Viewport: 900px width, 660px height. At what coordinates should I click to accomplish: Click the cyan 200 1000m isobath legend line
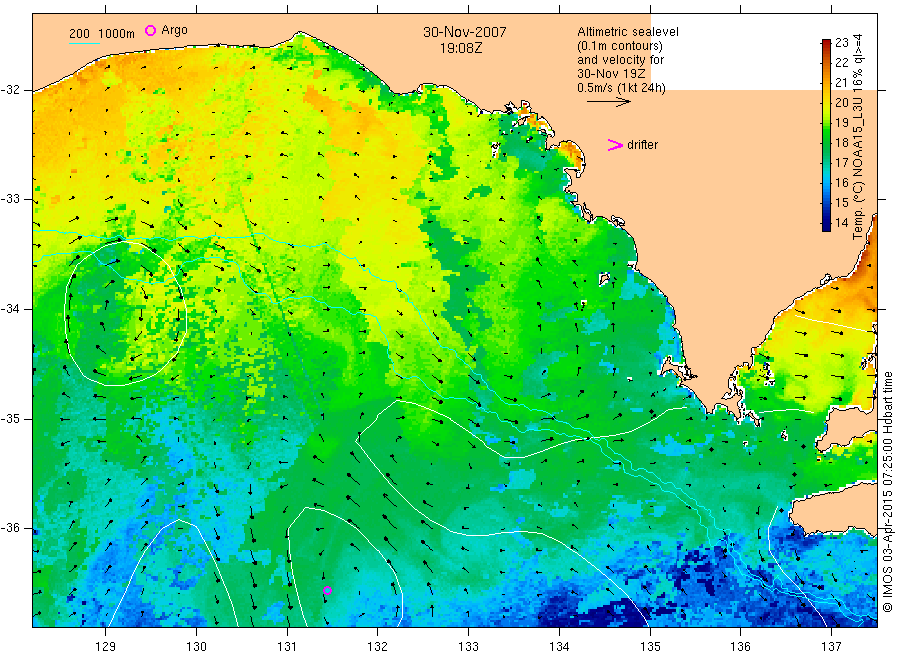pyautogui.click(x=84, y=43)
